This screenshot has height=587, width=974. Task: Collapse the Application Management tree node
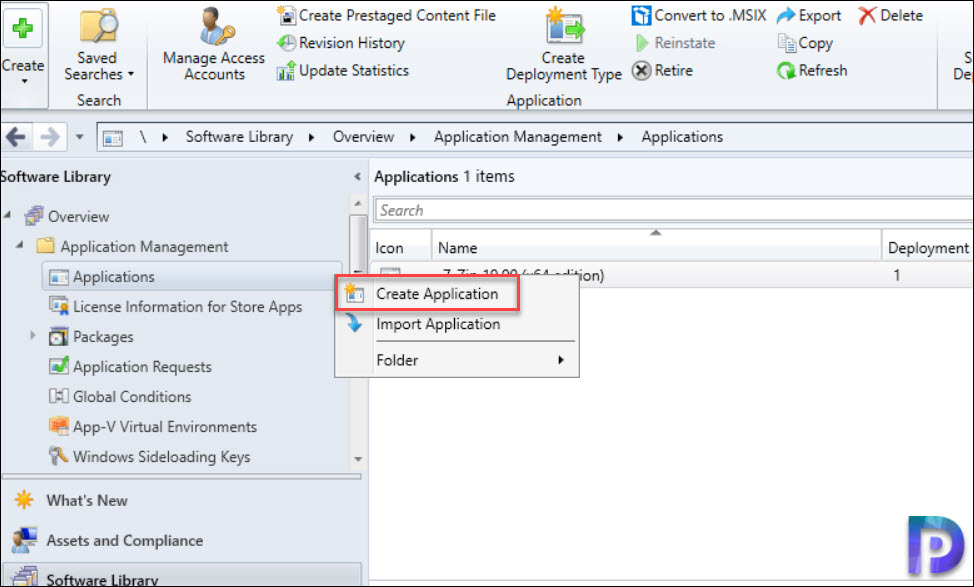[19, 245]
